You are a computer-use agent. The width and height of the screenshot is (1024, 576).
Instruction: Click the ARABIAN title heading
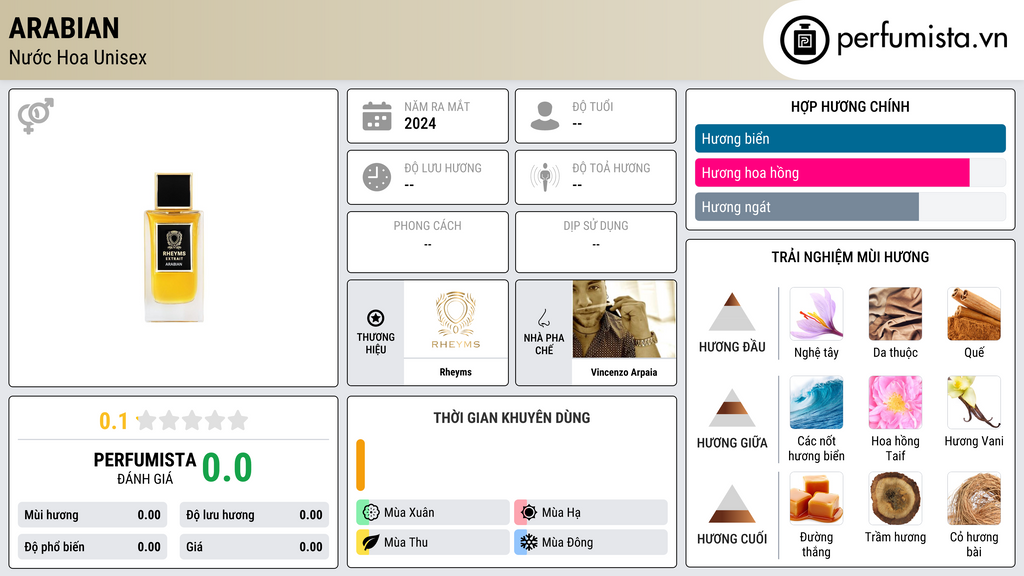click(x=64, y=28)
